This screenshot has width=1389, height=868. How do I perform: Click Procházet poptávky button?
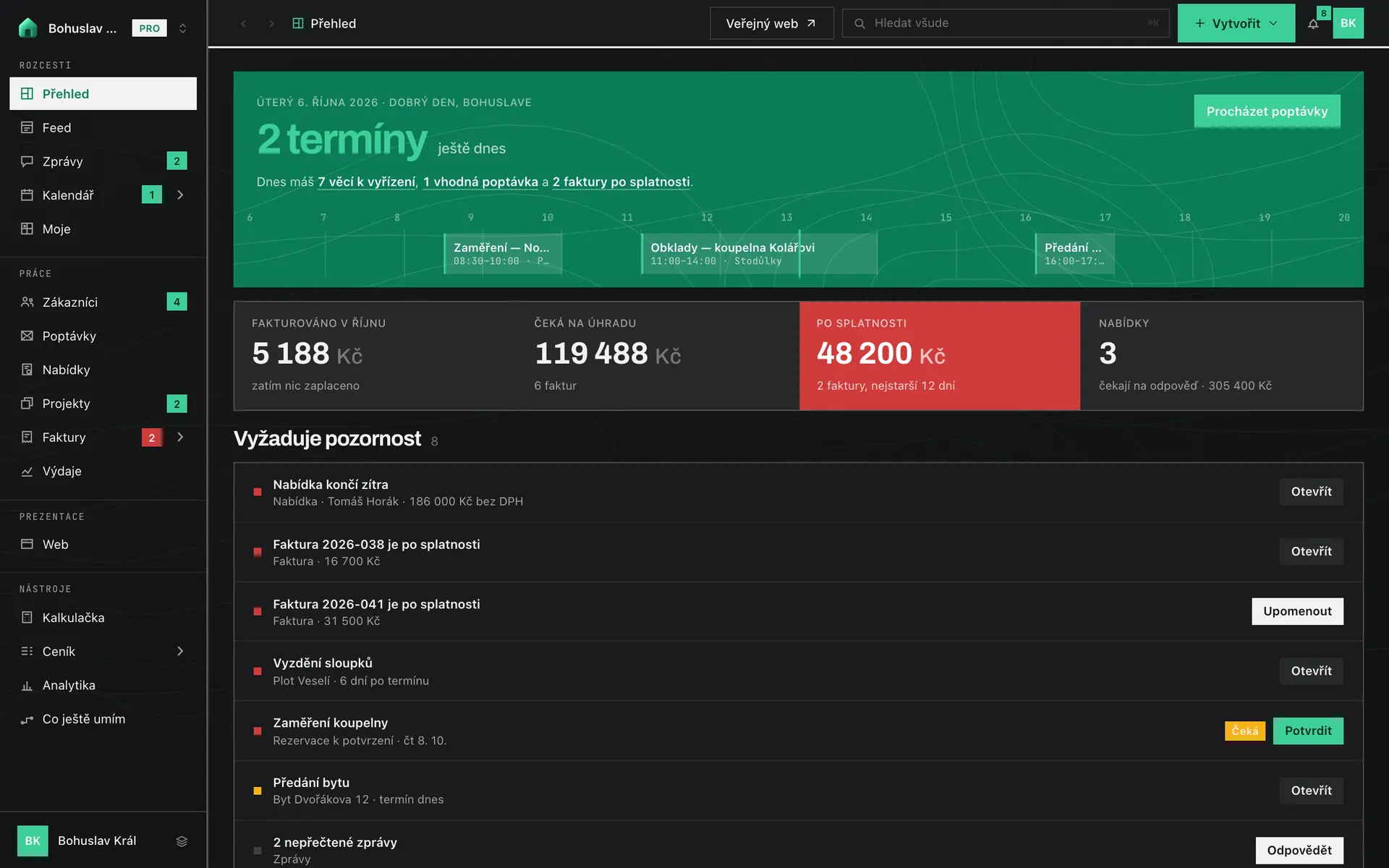(x=1267, y=111)
